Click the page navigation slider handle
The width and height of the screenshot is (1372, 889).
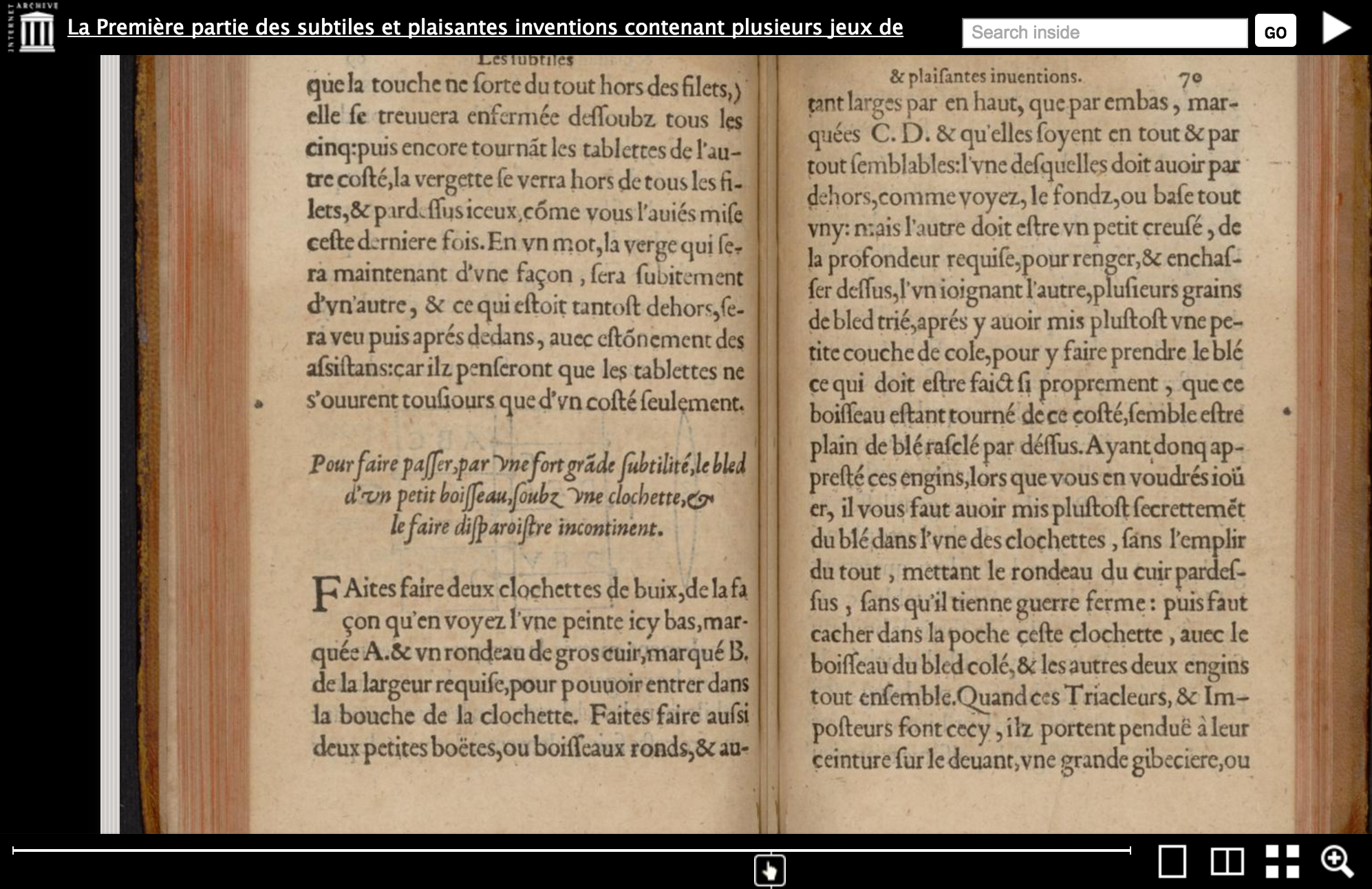pyautogui.click(x=769, y=870)
